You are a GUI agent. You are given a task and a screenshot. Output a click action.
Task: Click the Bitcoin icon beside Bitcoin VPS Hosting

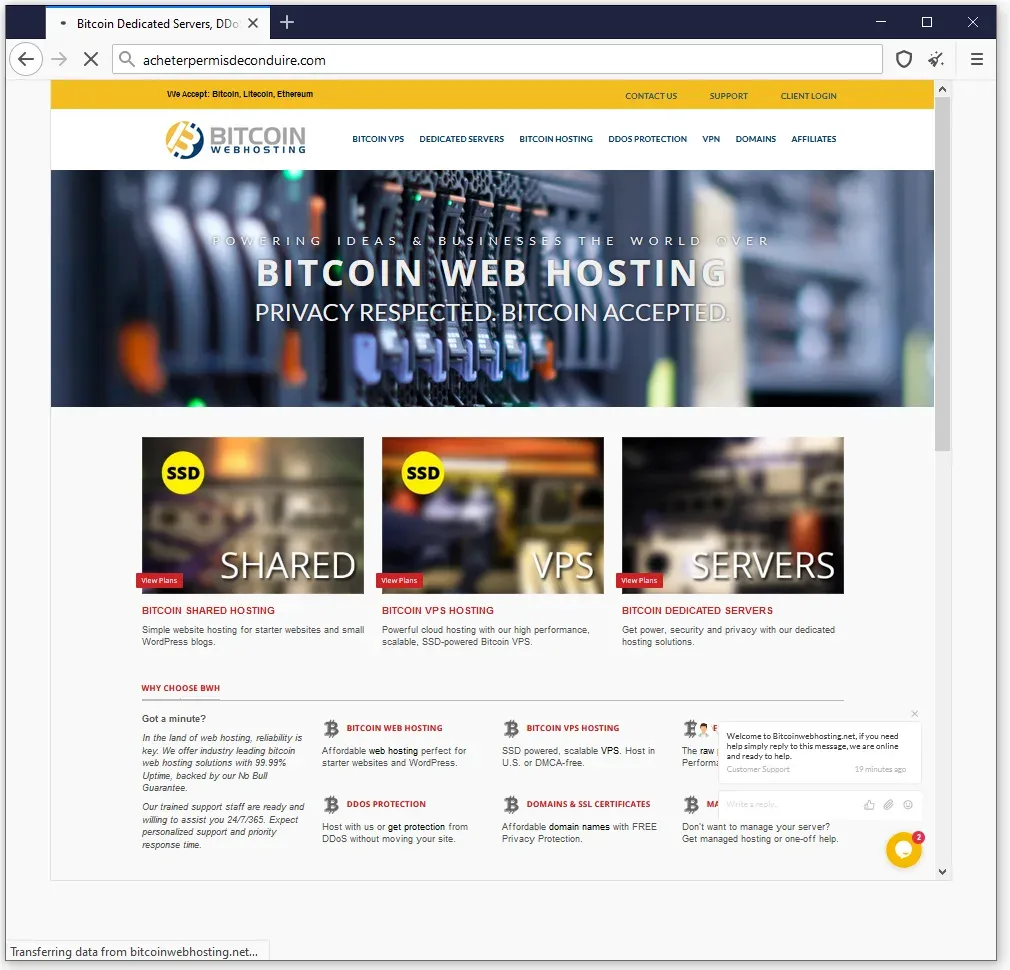click(x=511, y=728)
